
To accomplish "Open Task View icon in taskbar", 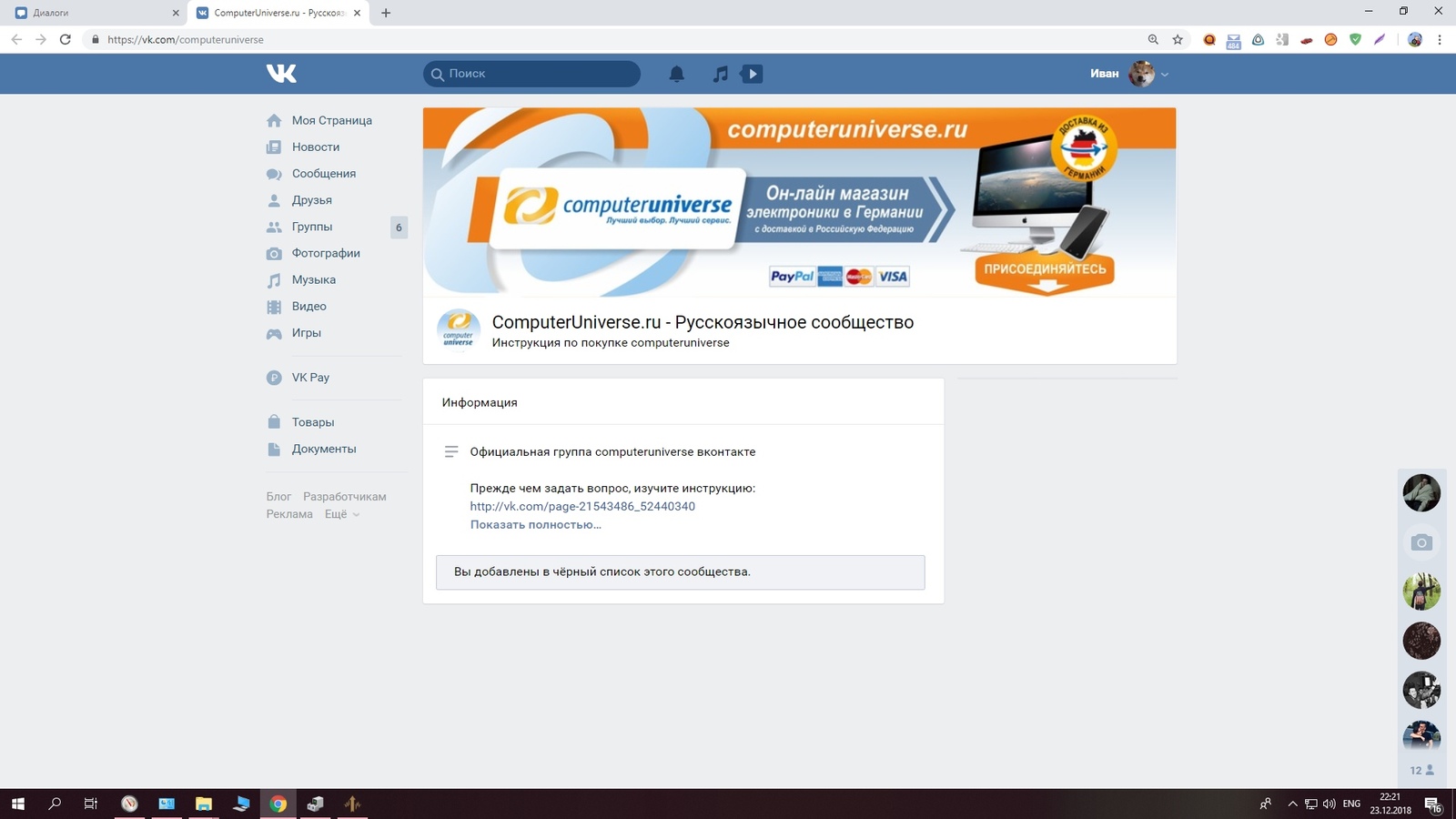I will 91,804.
